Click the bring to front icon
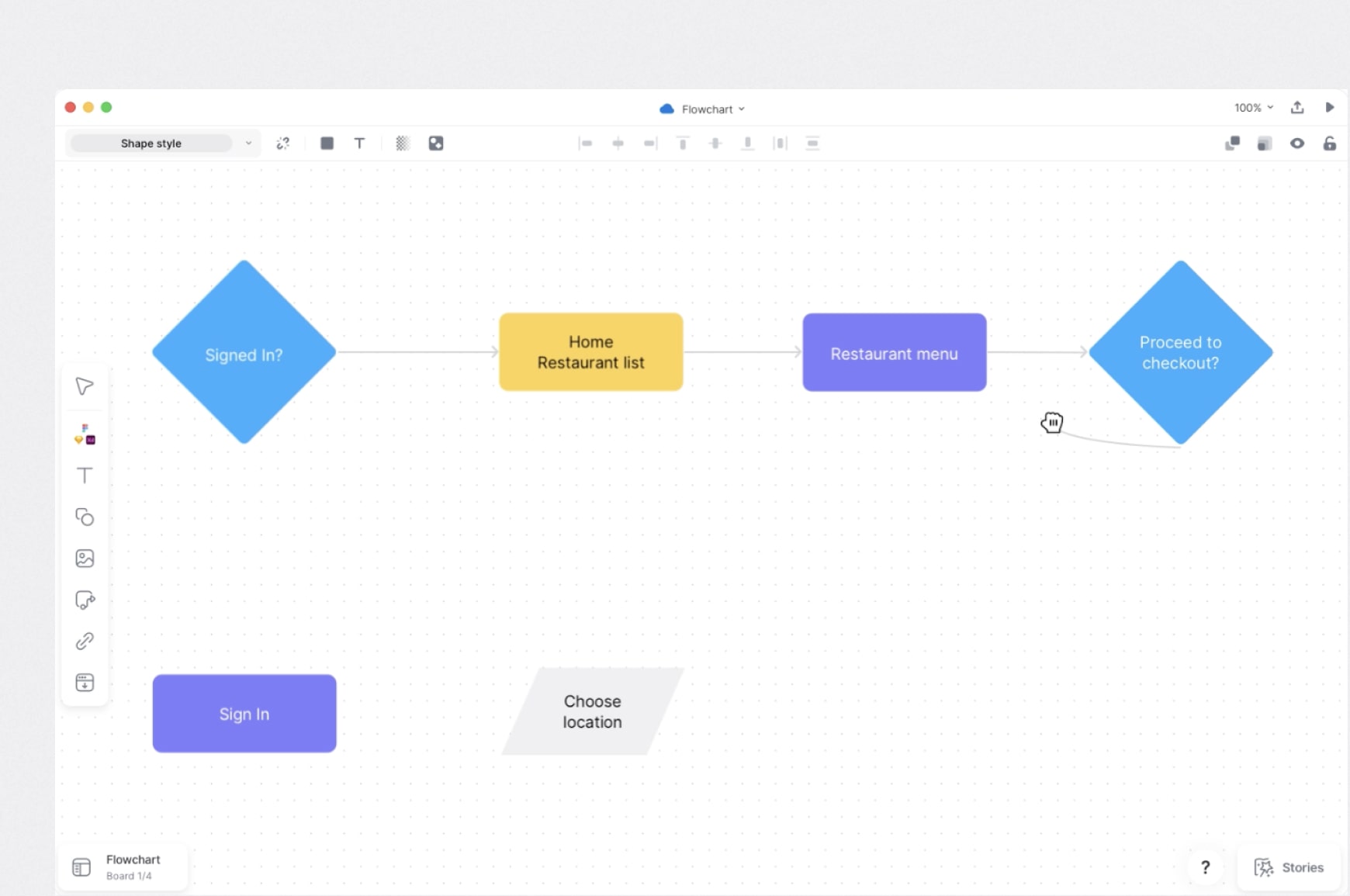The image size is (1350, 896). pos(1232,144)
